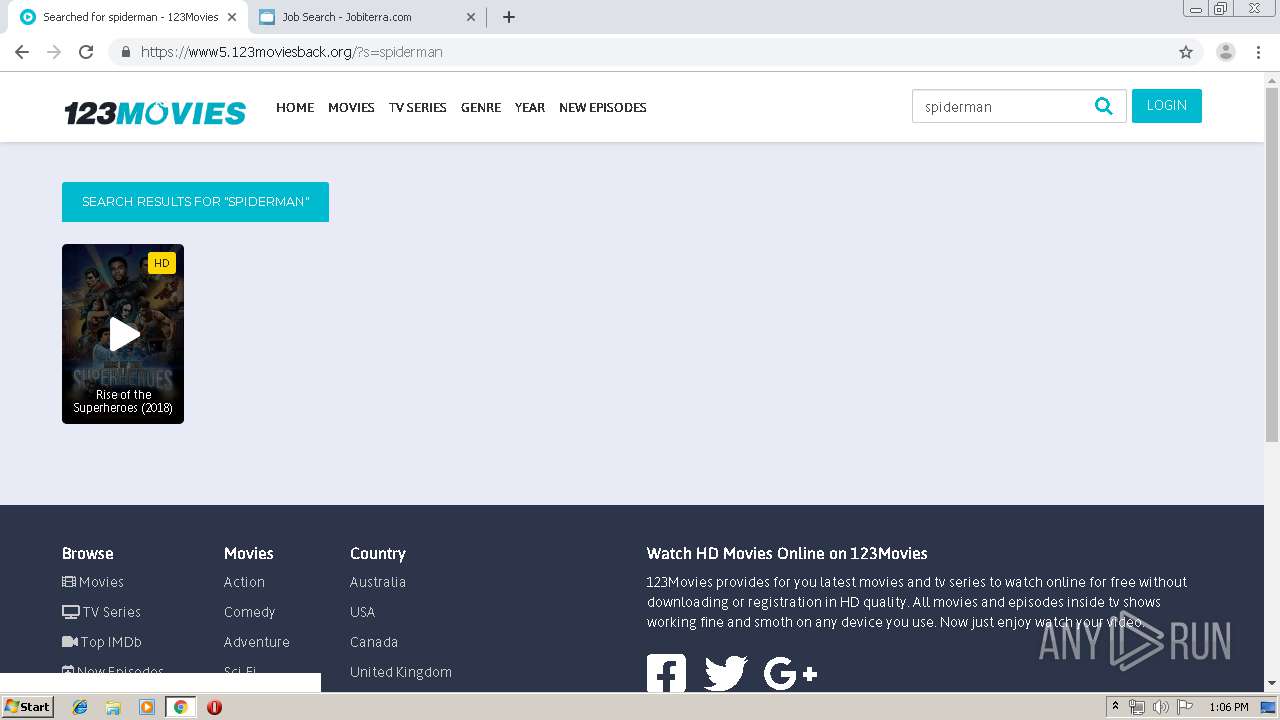Viewport: 1280px width, 720px height.
Task: Open MOVIES in the site menu
Action: pyautogui.click(x=351, y=107)
